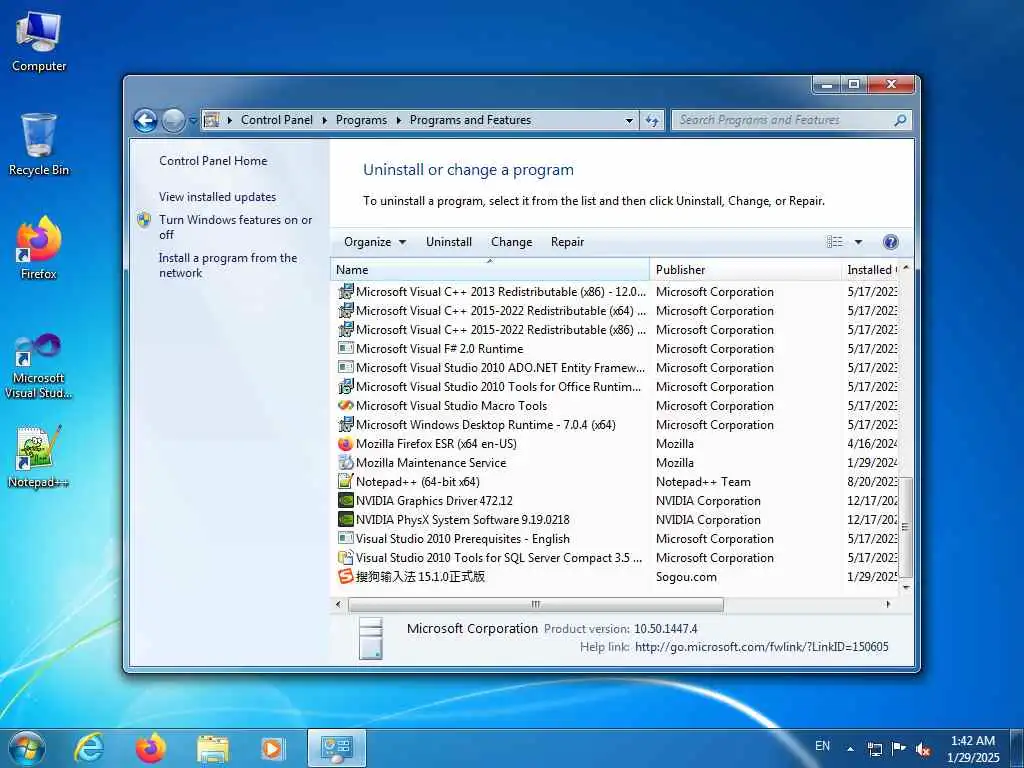Sort by the Installed On column header
Screen dimensions: 1024x768
click(871, 270)
